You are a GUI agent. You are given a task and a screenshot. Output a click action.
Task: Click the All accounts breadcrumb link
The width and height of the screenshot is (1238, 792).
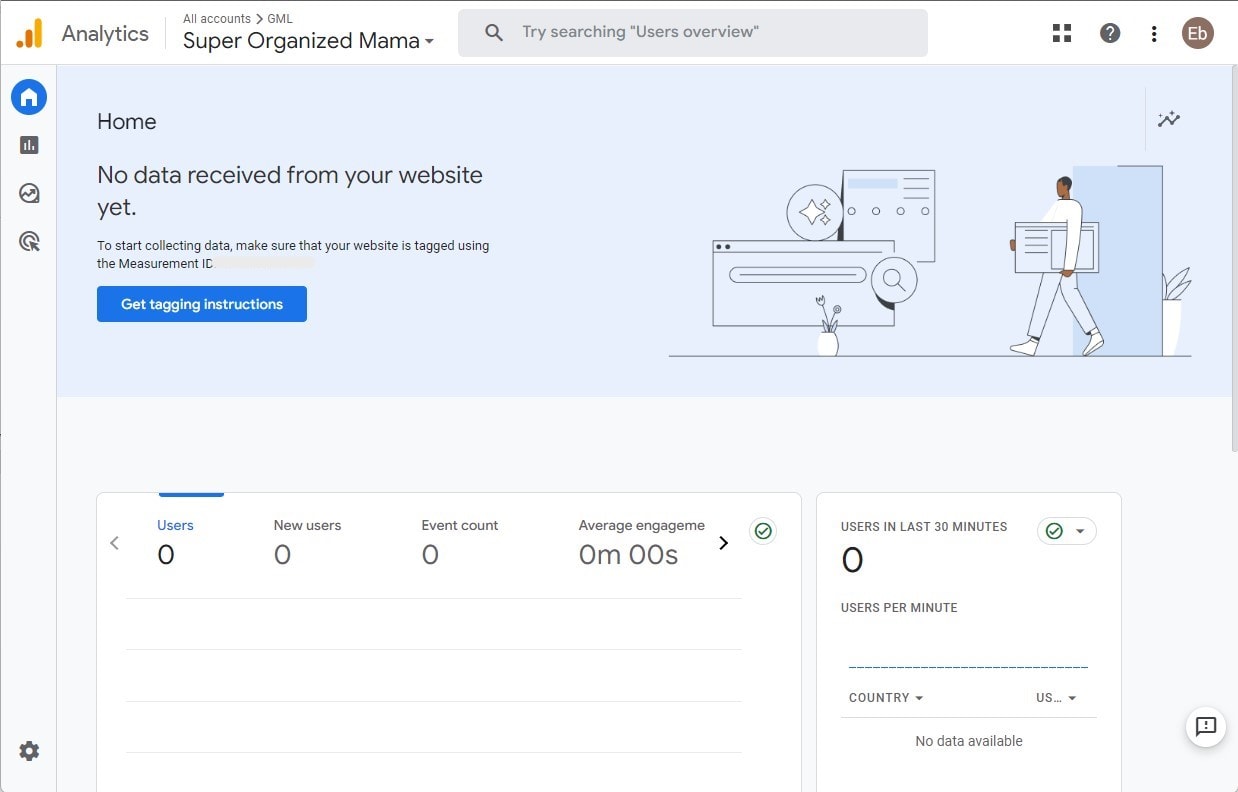coord(217,18)
